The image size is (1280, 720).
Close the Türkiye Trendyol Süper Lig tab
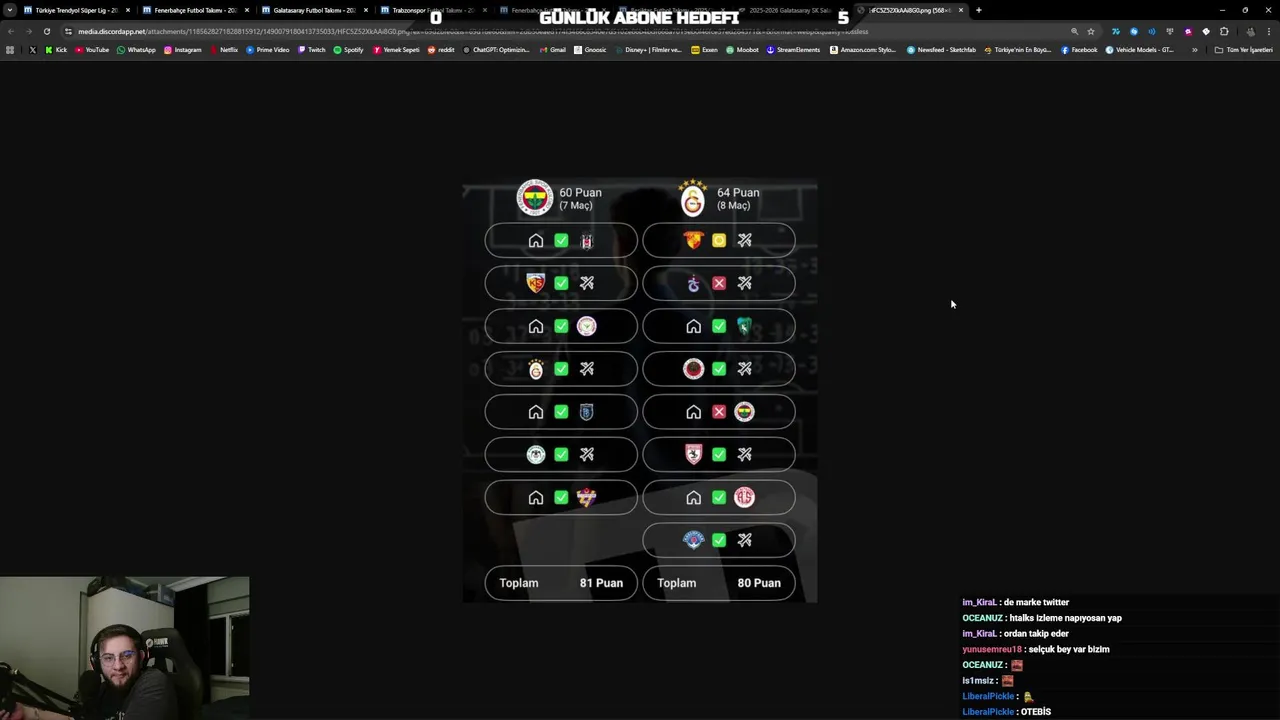(x=128, y=10)
